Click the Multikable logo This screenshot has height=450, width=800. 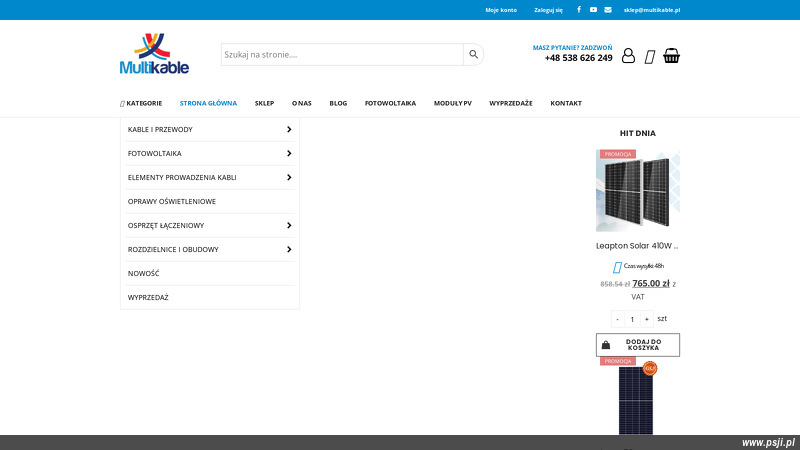tap(155, 54)
